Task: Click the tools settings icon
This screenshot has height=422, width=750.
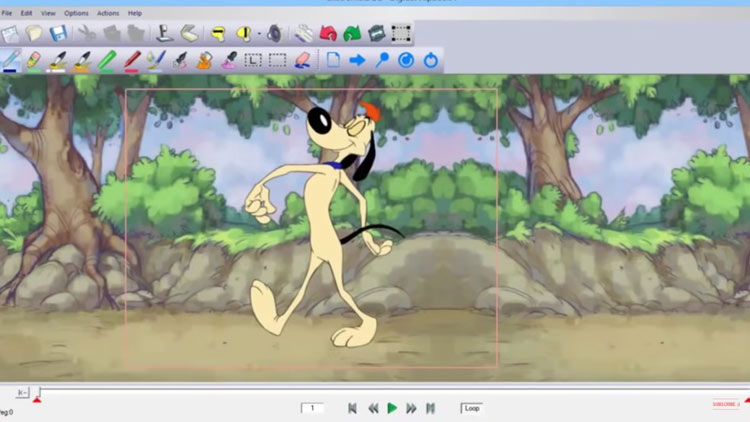Action: pos(303,34)
